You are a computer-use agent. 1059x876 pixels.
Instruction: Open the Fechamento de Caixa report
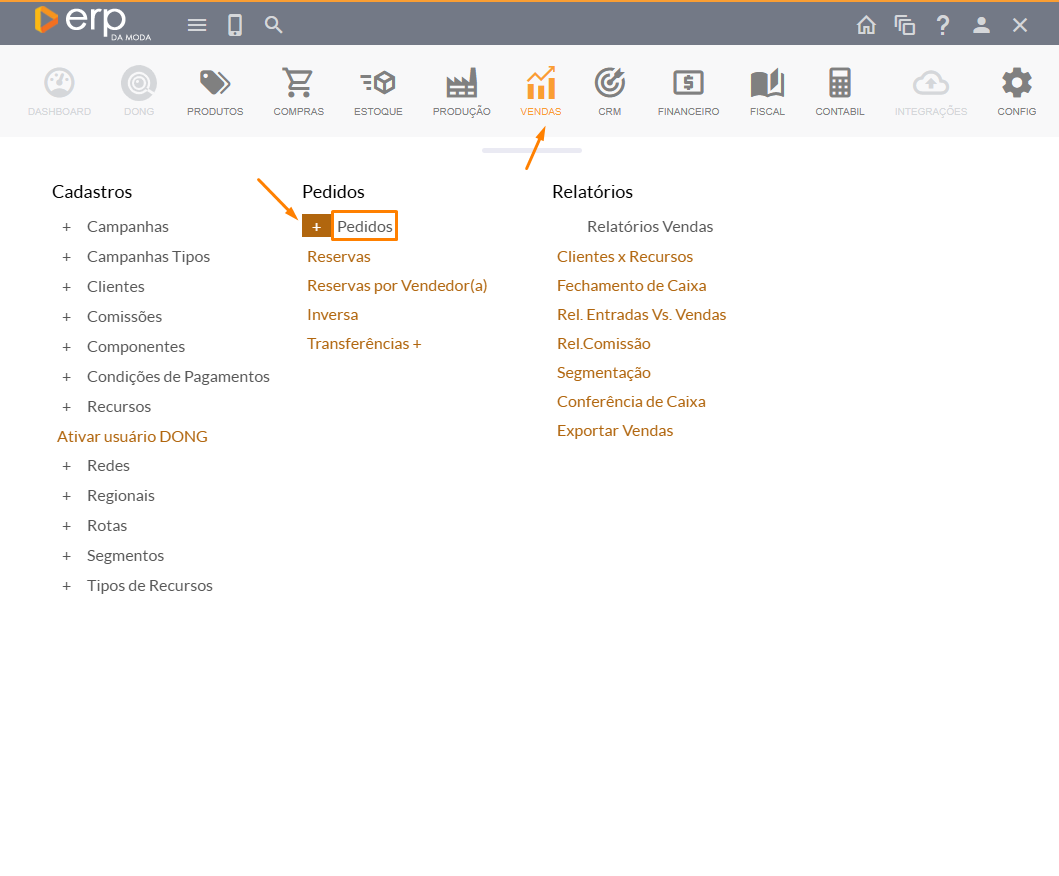point(631,286)
